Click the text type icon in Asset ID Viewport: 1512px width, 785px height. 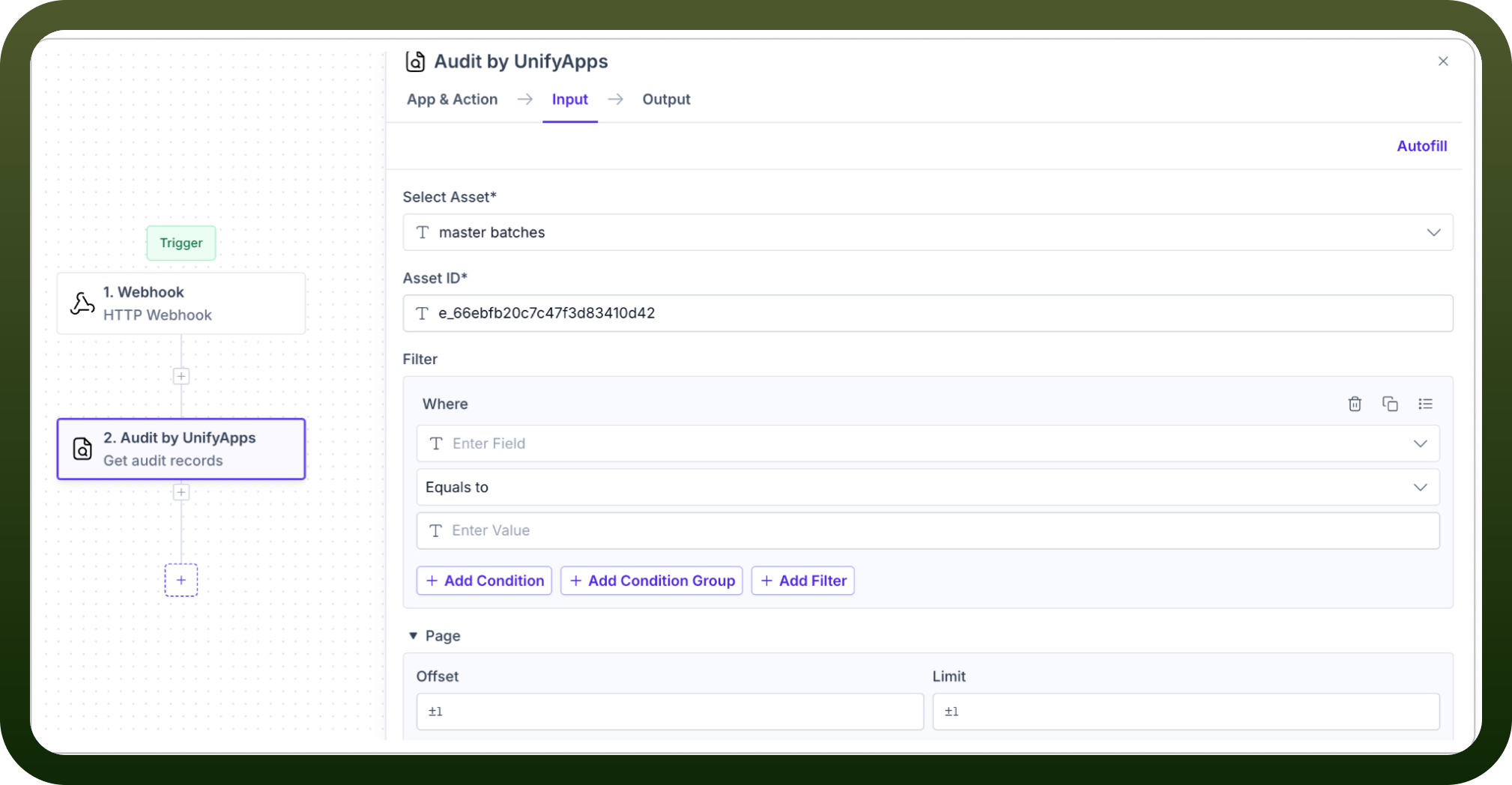pos(423,313)
